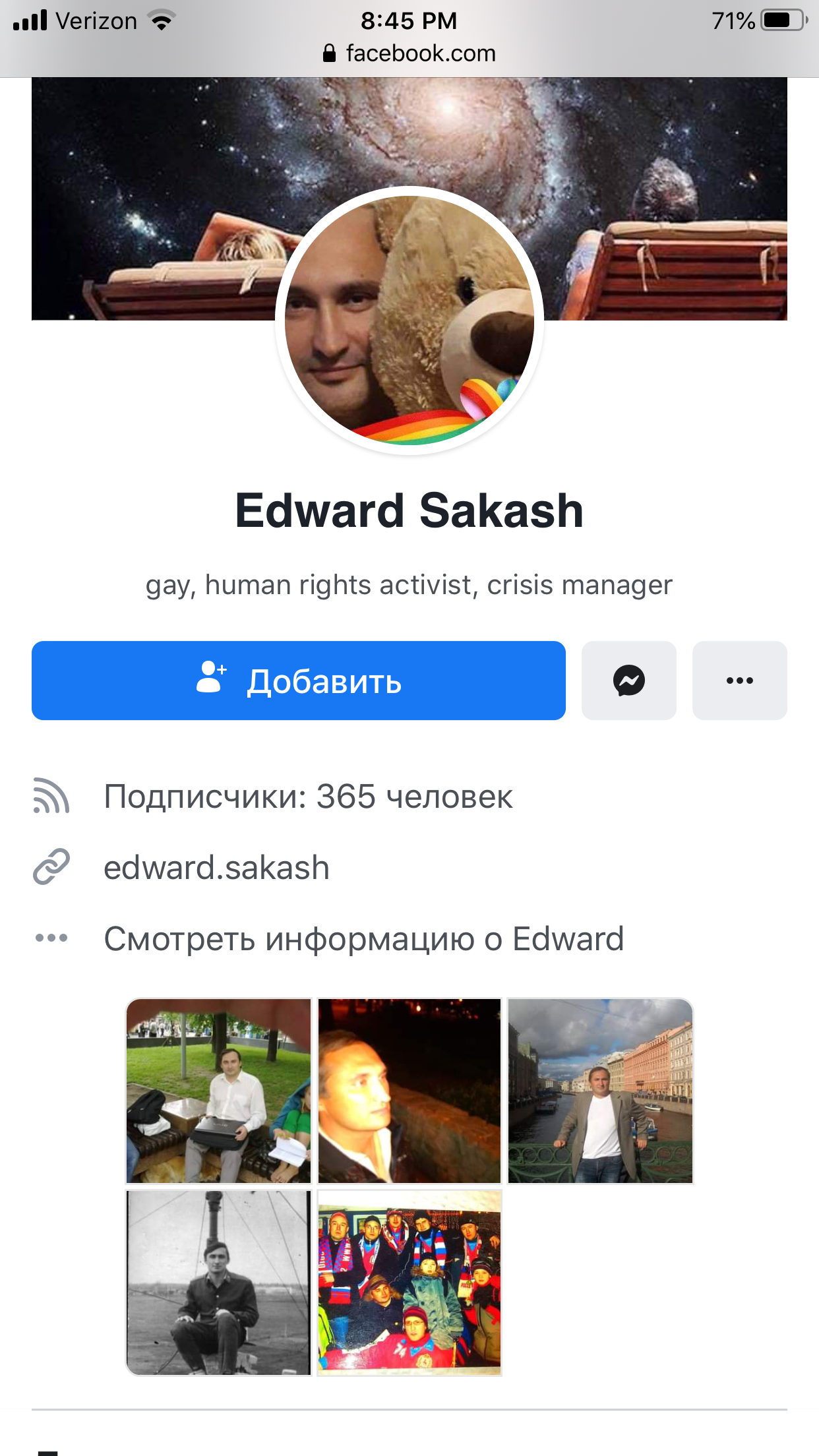Open group photo with red-blue scarves
This screenshot has height=1456, width=819.
(x=409, y=1283)
